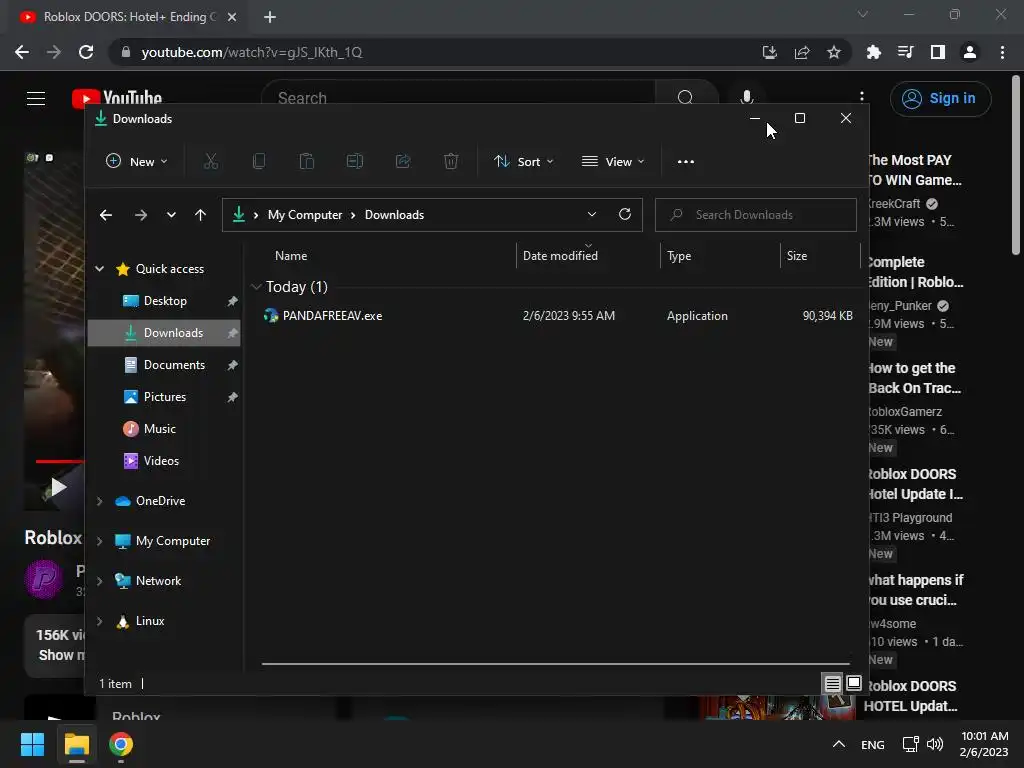Open Chrome extensions puzzle icon
This screenshot has height=768, width=1024.
point(873,52)
